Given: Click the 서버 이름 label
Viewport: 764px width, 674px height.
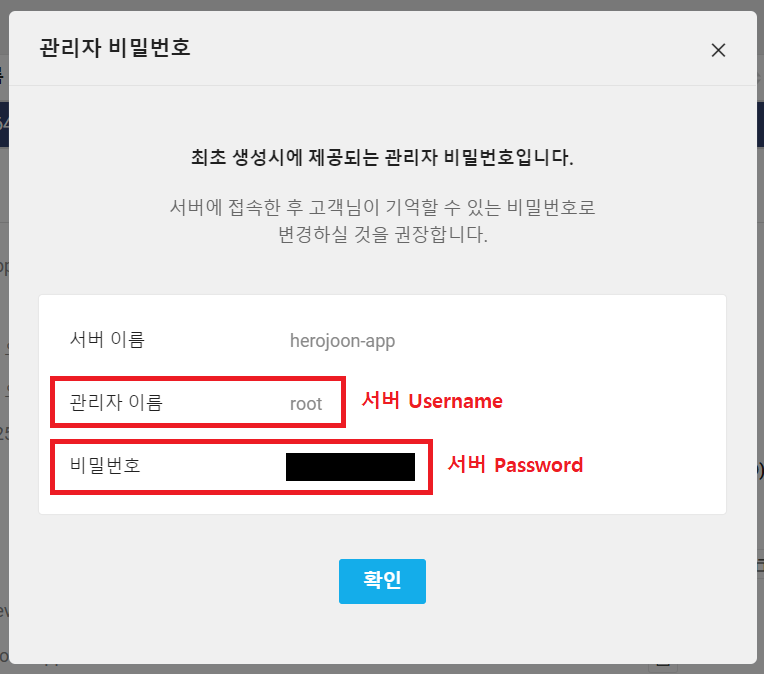Looking at the screenshot, I should 107,339.
